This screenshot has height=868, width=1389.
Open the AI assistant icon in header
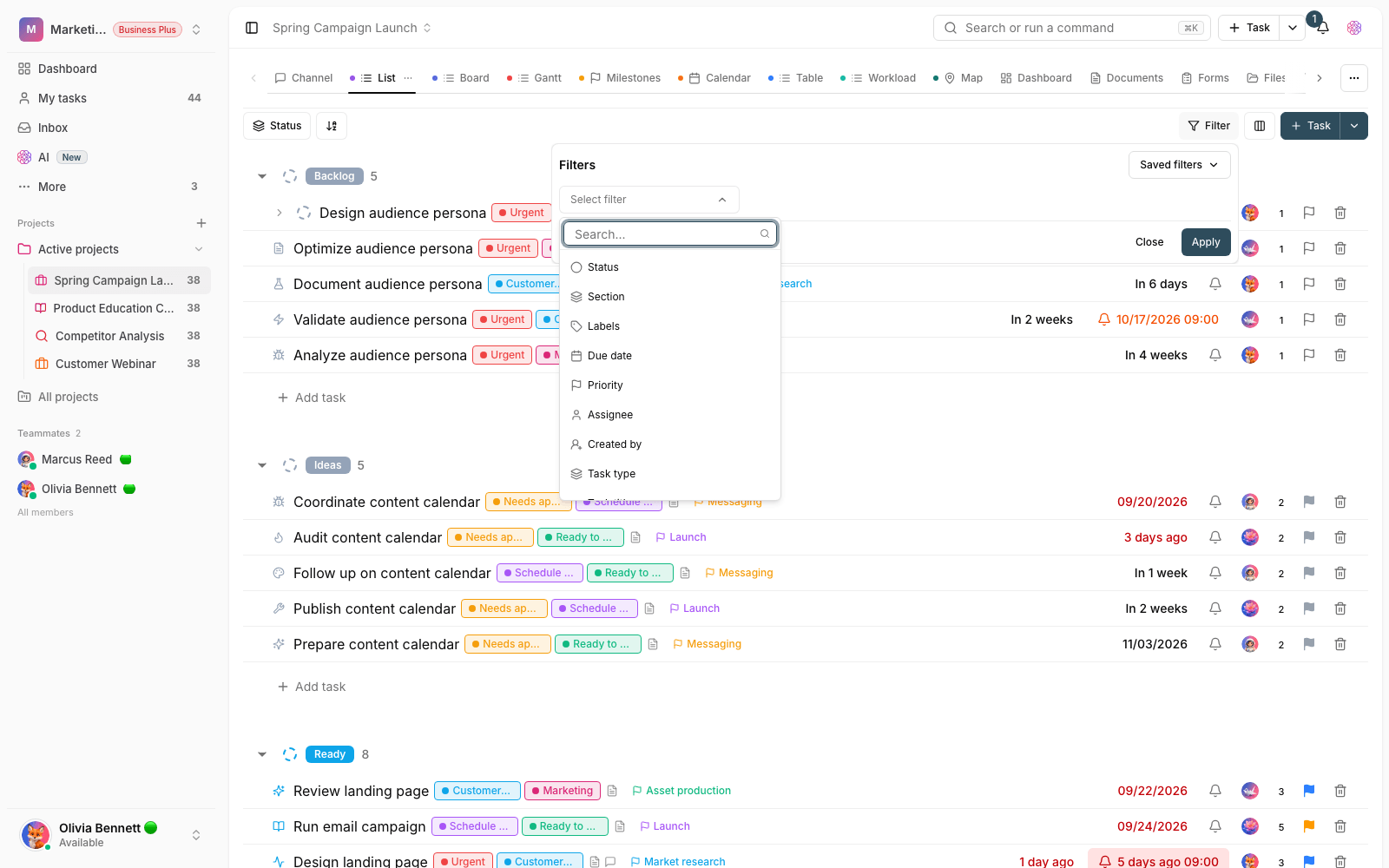click(1354, 28)
